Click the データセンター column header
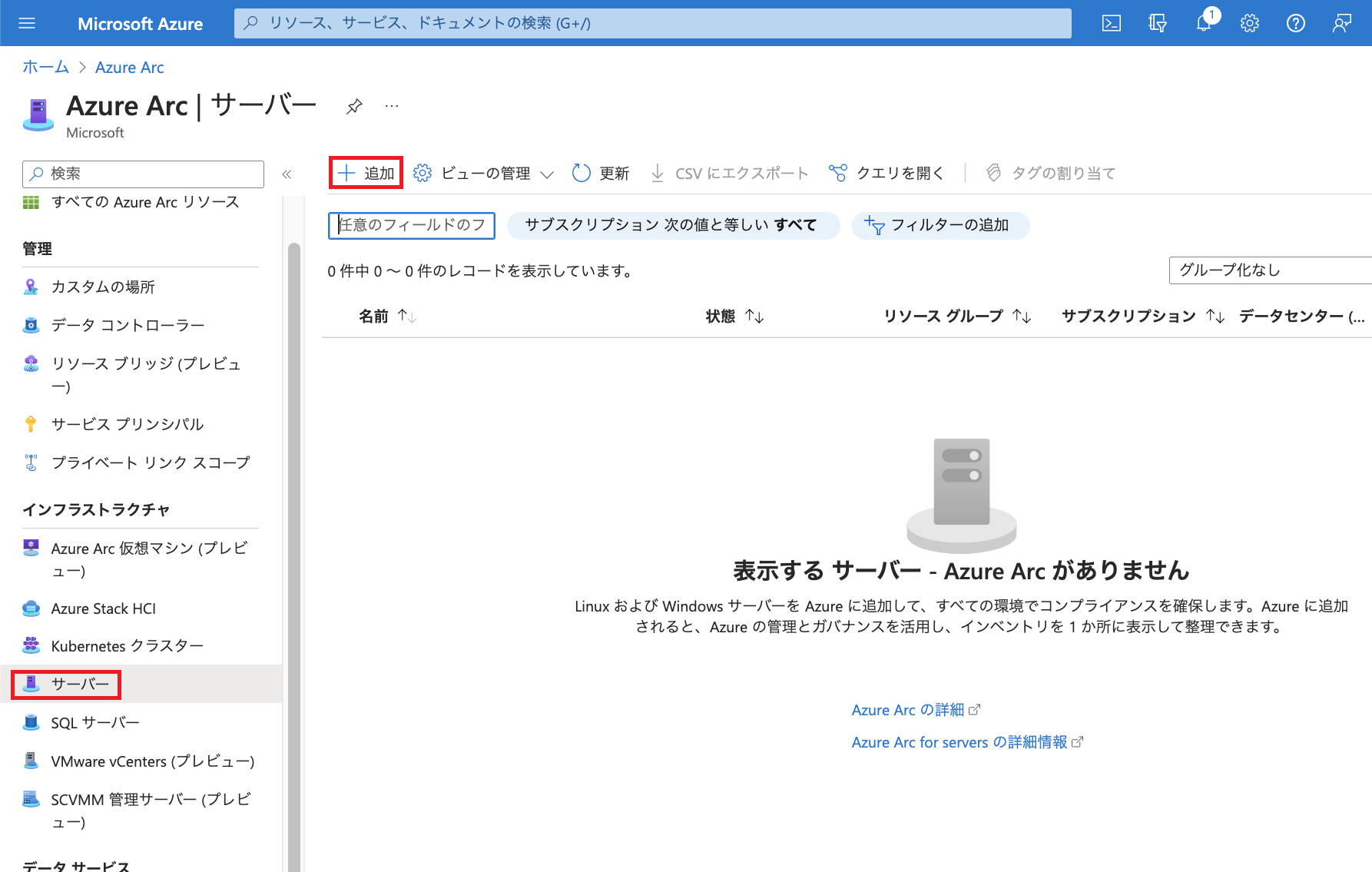The image size is (1372, 872). (x=1302, y=316)
